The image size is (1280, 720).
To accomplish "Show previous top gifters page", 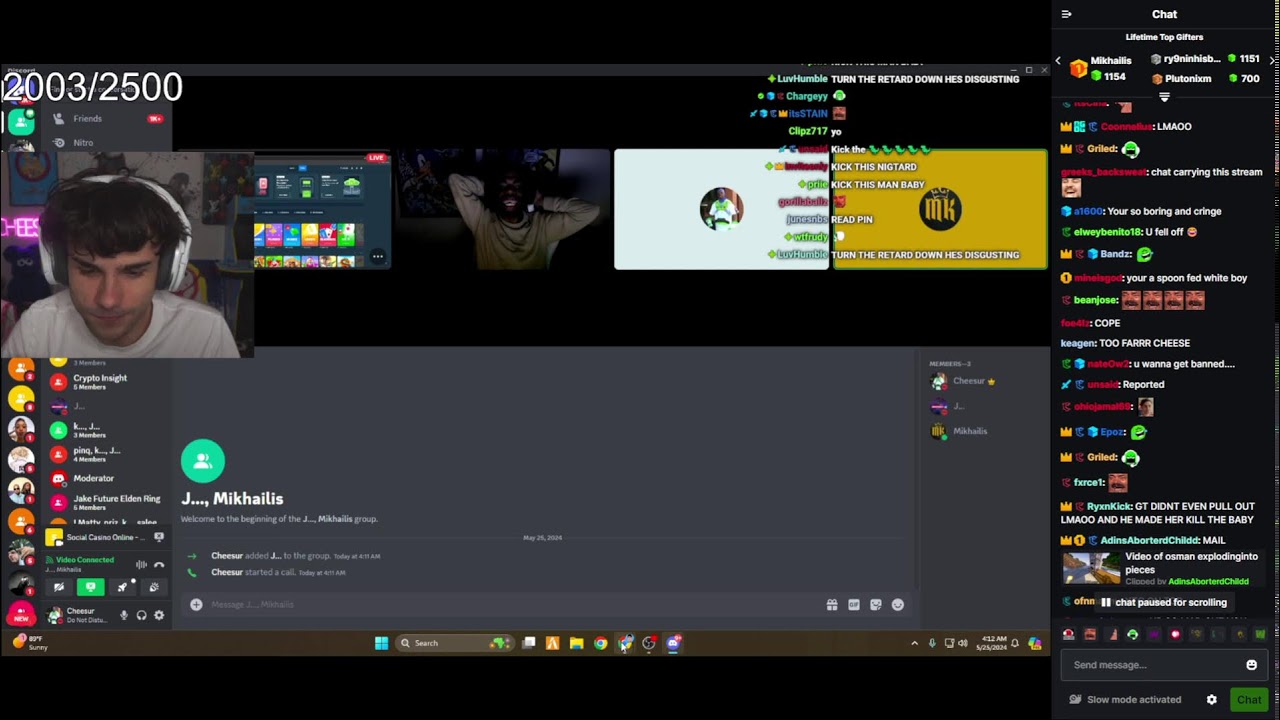I will (1058, 61).
